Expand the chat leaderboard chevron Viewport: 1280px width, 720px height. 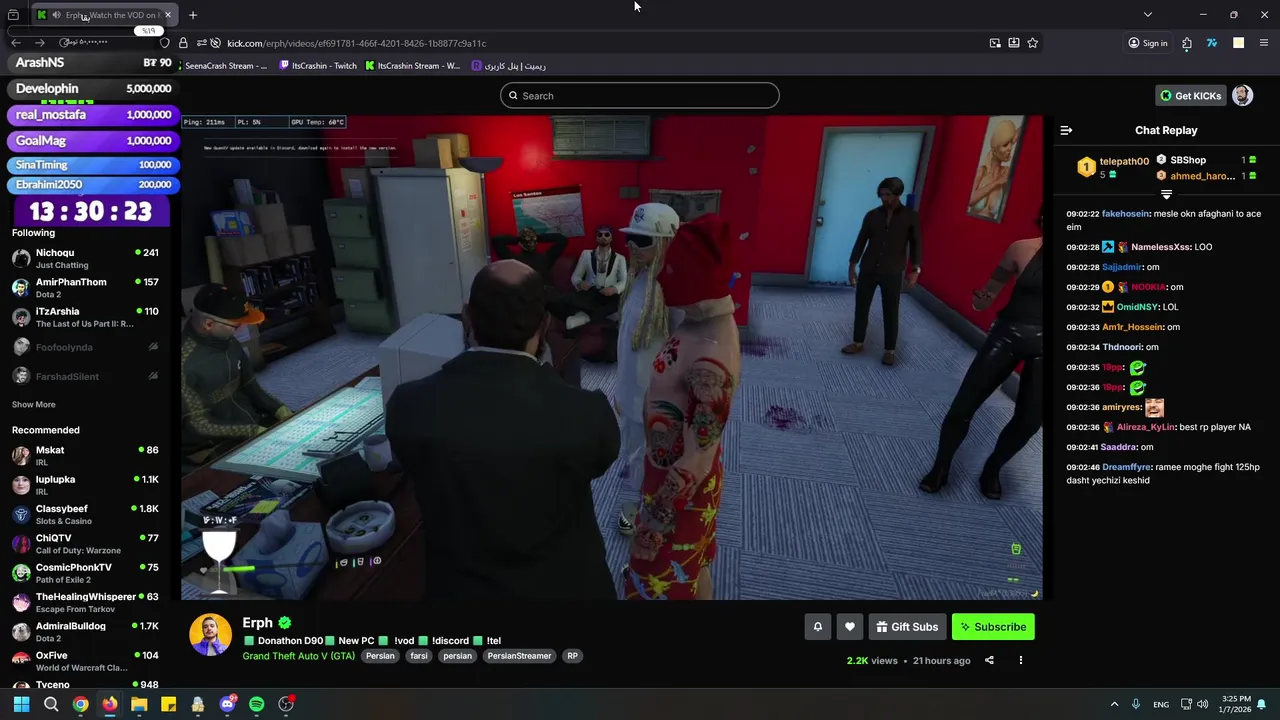click(x=1166, y=194)
